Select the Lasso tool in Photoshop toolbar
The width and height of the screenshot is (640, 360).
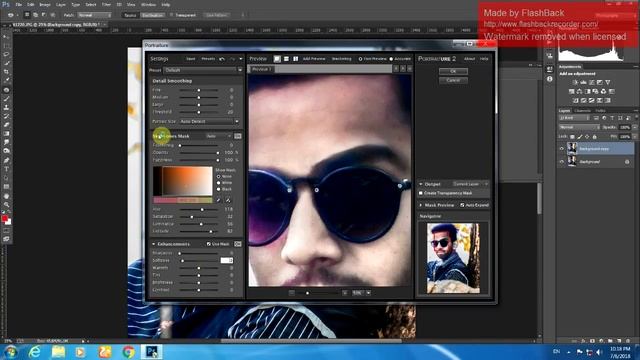coord(6,54)
